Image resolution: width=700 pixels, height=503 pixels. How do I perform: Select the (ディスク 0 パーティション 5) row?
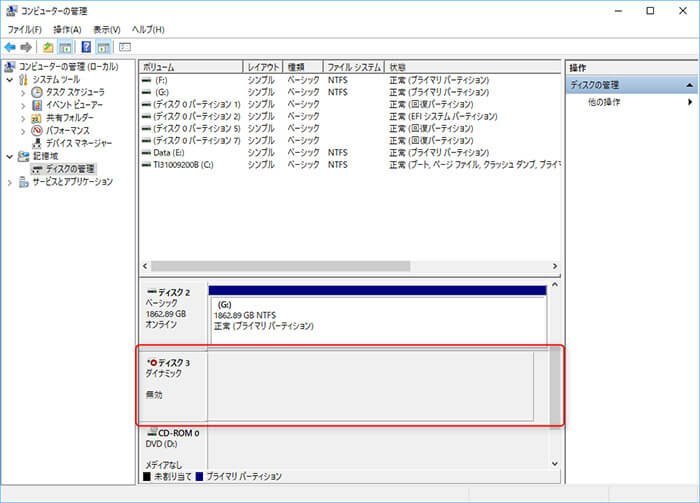pyautogui.click(x=350, y=129)
